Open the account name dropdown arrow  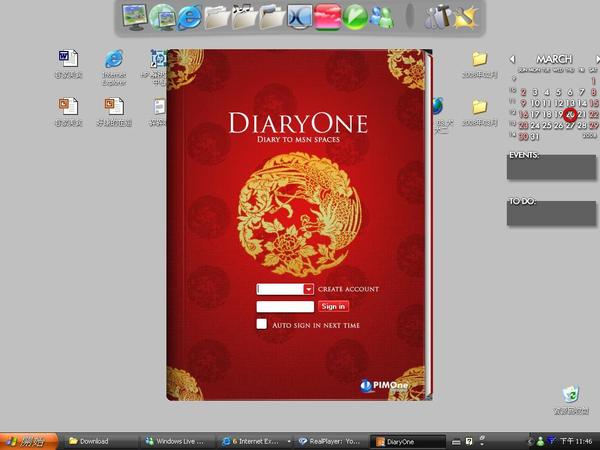[x=308, y=289]
